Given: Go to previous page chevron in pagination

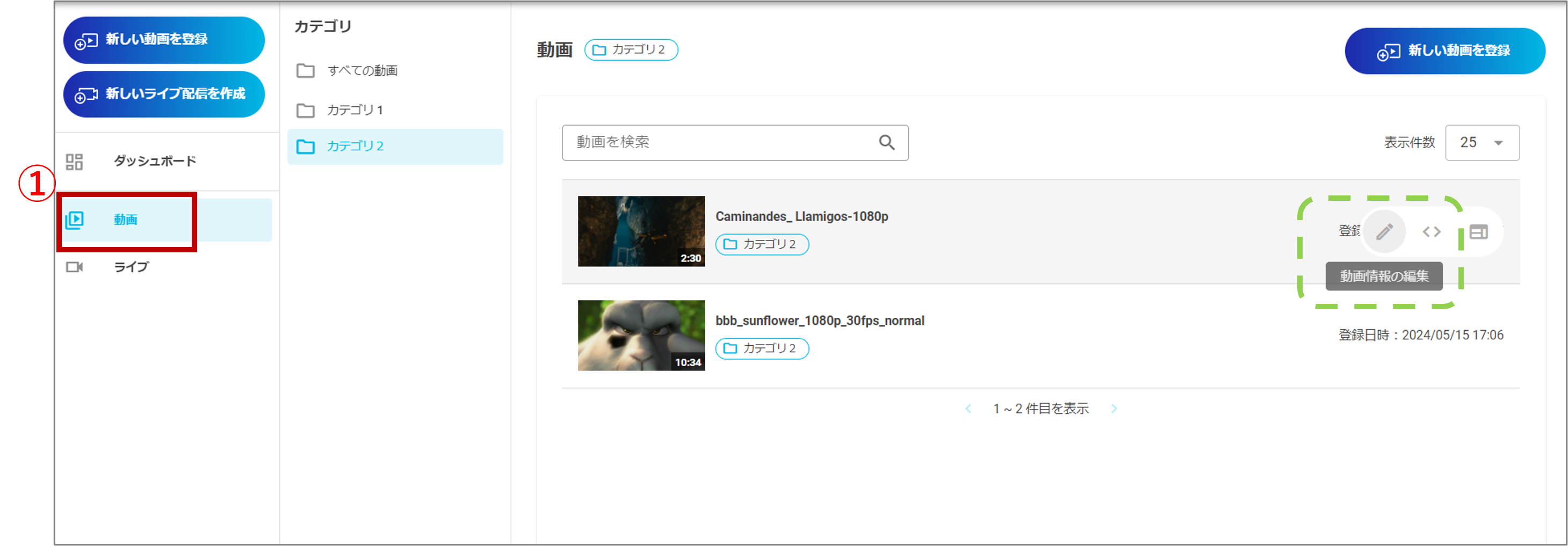Looking at the screenshot, I should coord(968,409).
